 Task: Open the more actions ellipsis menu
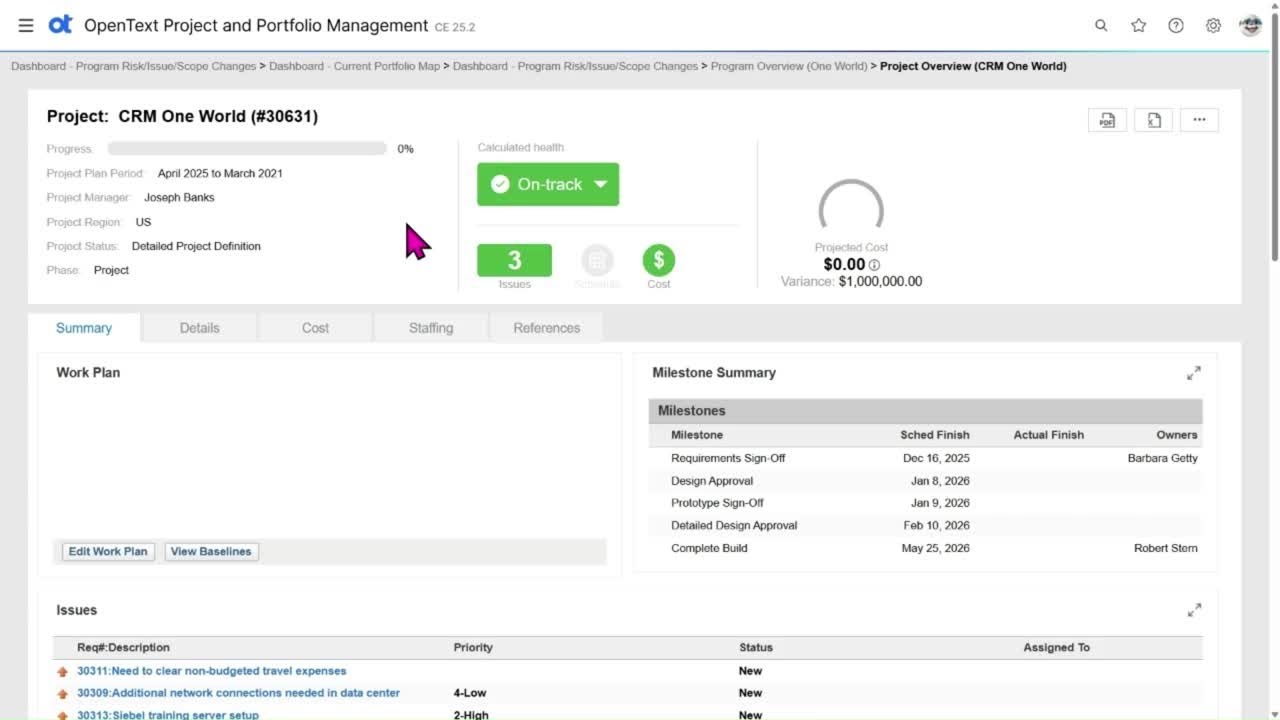pyautogui.click(x=1199, y=120)
